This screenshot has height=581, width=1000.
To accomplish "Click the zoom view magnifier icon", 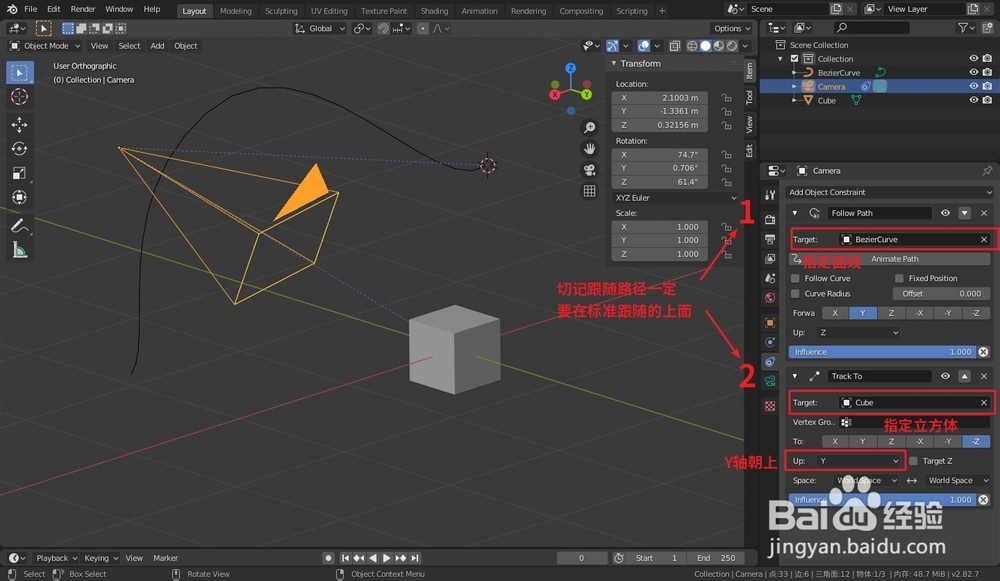I will pyautogui.click(x=590, y=128).
